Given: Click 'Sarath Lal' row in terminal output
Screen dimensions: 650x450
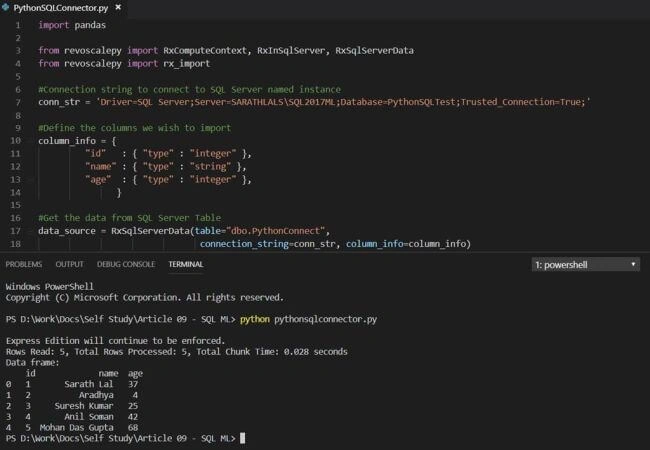Looking at the screenshot, I should [x=72, y=384].
